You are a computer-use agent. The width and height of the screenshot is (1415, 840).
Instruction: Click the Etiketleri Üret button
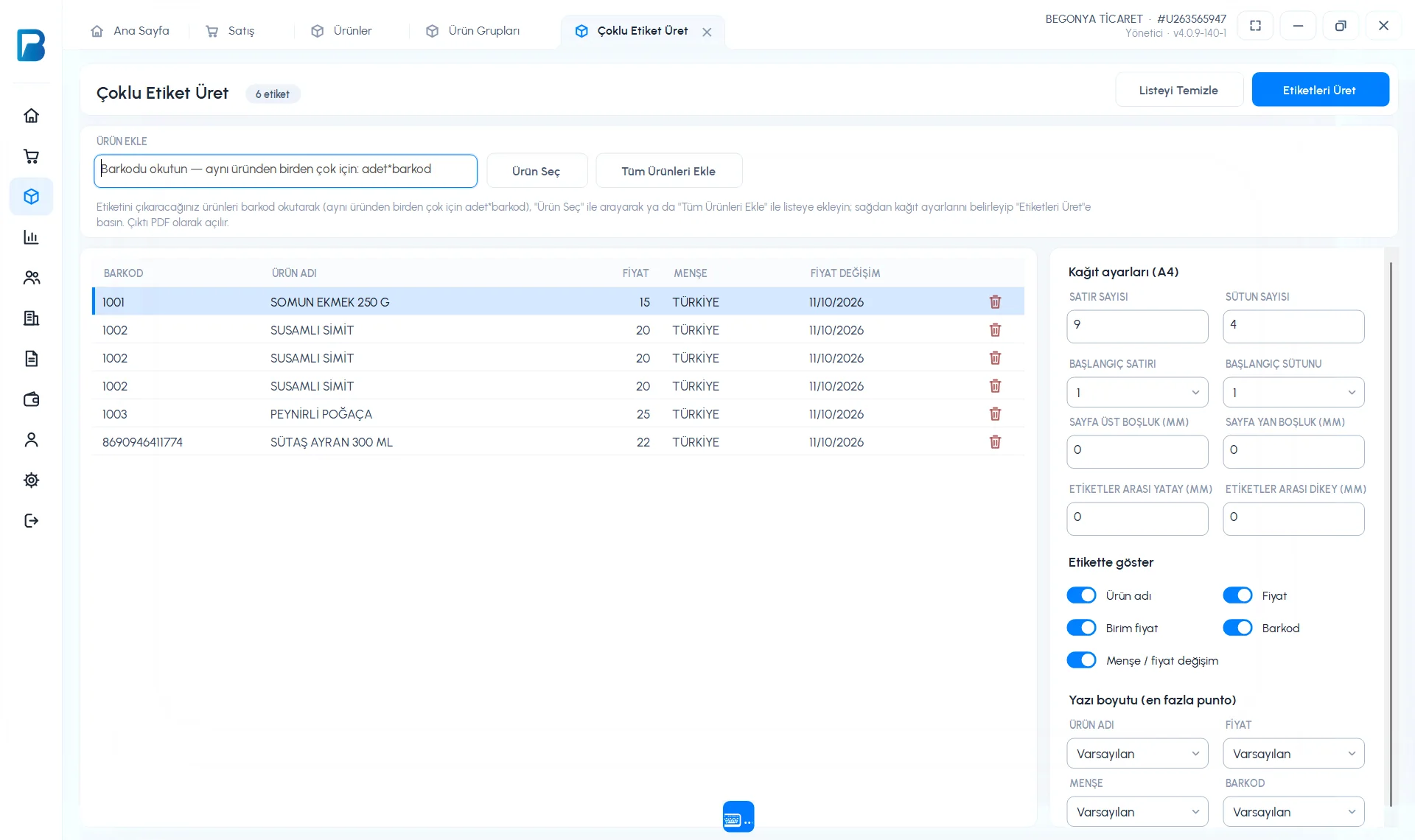click(x=1320, y=90)
